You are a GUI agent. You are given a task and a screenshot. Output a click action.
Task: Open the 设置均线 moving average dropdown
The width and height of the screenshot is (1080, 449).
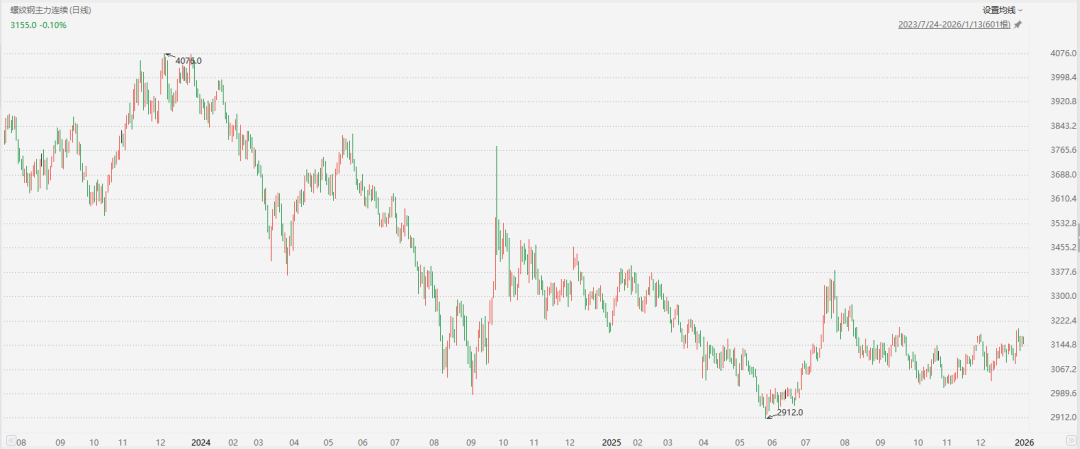(x=1003, y=9)
